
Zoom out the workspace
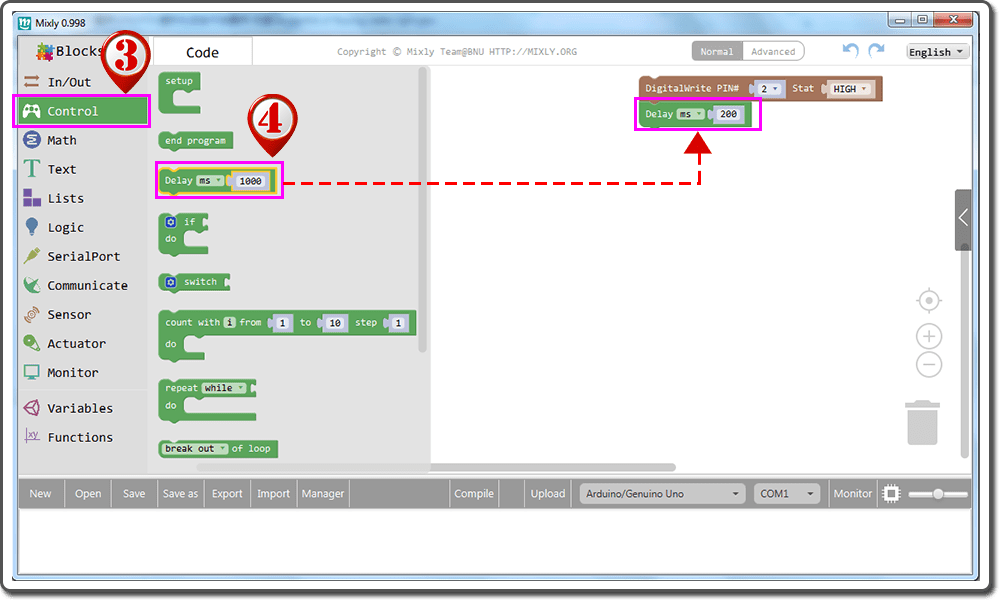pyautogui.click(x=929, y=365)
